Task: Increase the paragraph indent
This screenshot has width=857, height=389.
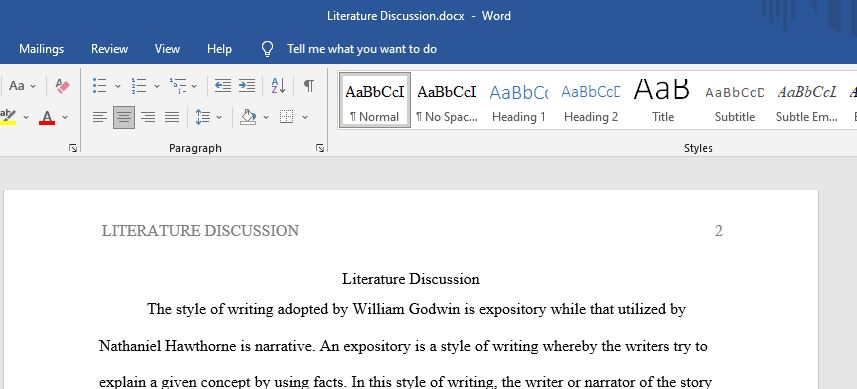Action: click(x=246, y=86)
